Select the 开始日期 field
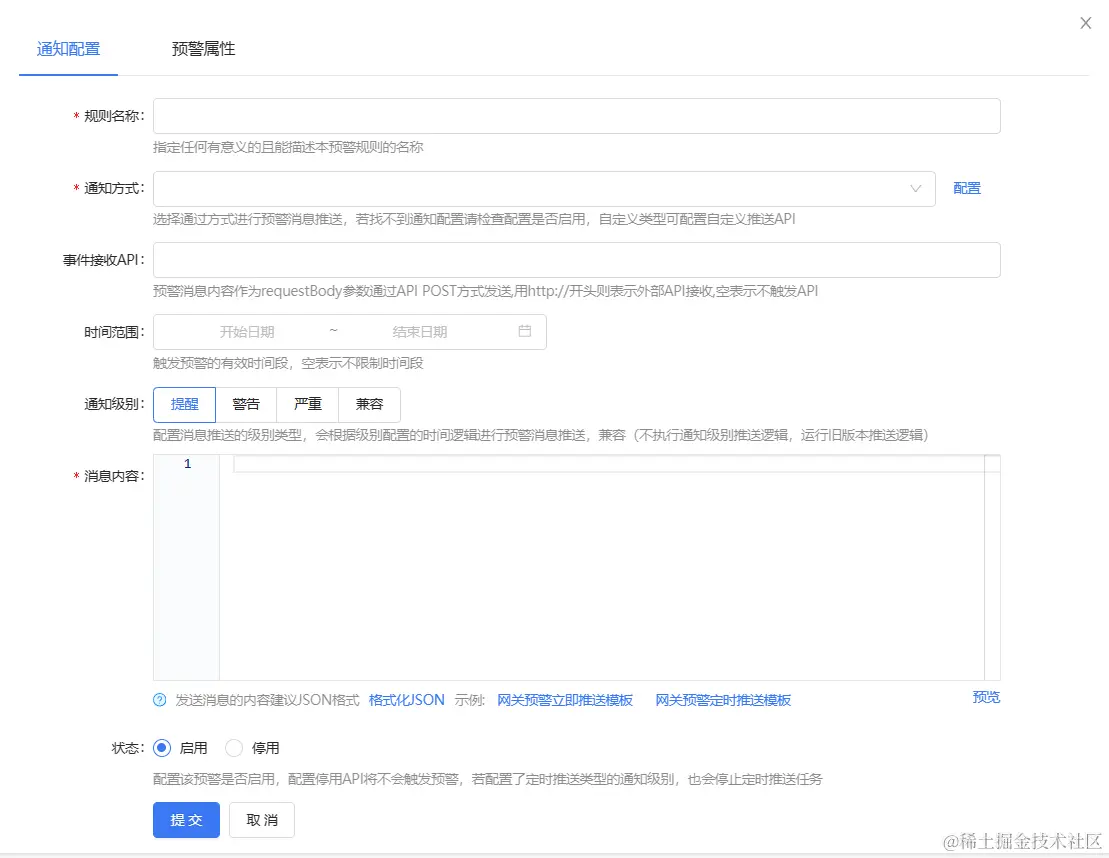The width and height of the screenshot is (1109, 858). point(247,332)
